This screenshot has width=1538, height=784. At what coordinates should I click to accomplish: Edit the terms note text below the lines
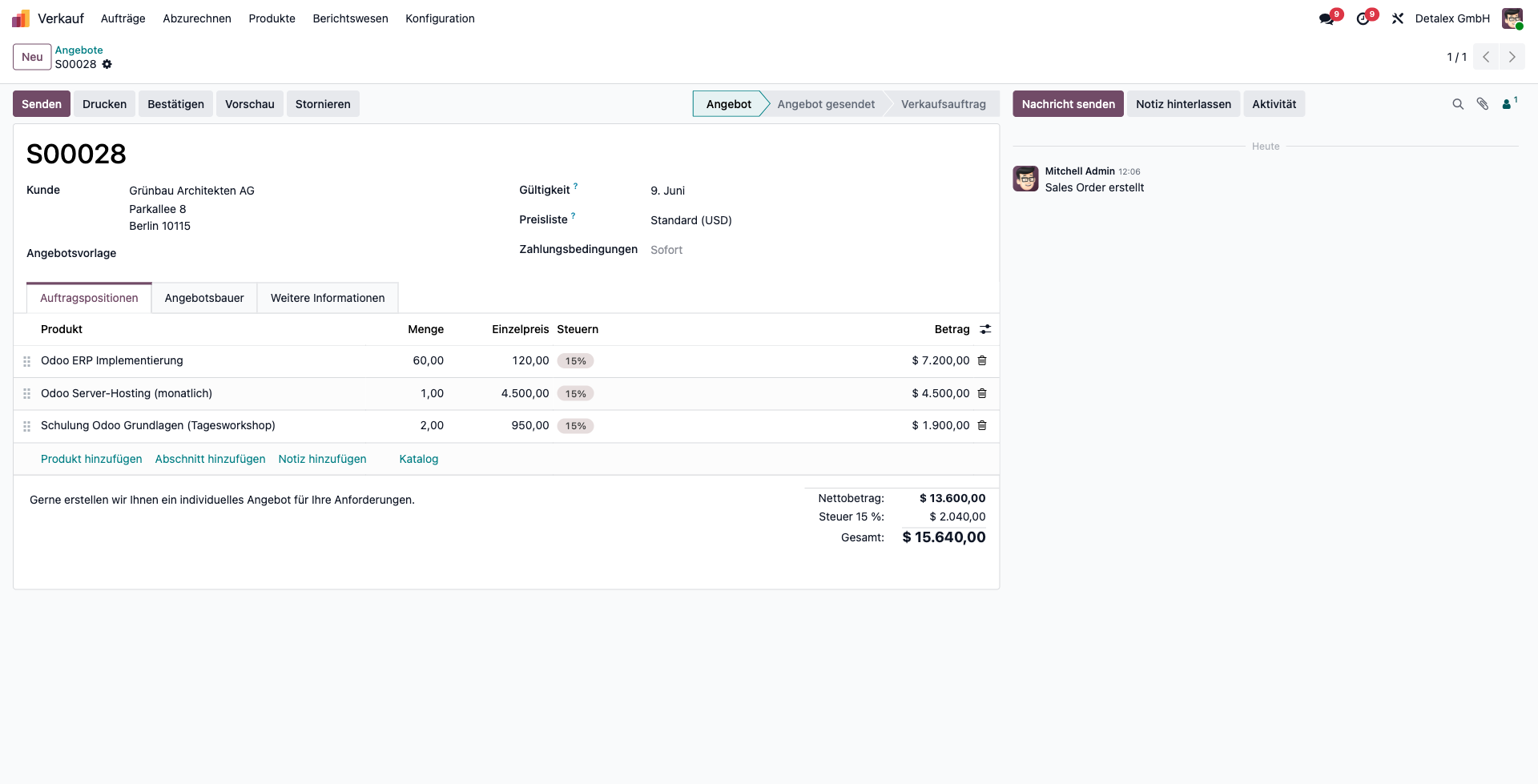[x=222, y=500]
